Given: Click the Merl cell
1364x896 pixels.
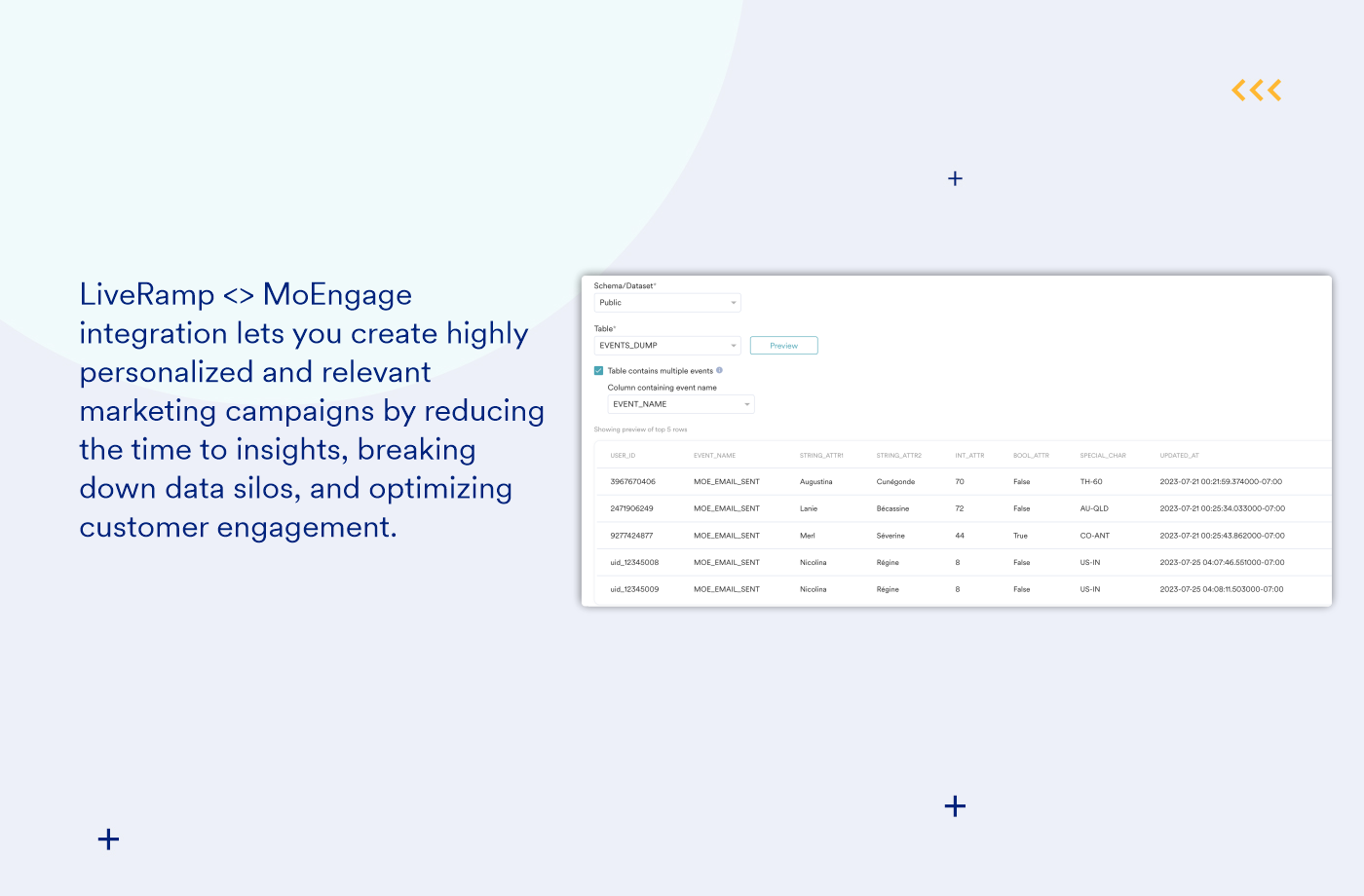Looking at the screenshot, I should tap(808, 536).
